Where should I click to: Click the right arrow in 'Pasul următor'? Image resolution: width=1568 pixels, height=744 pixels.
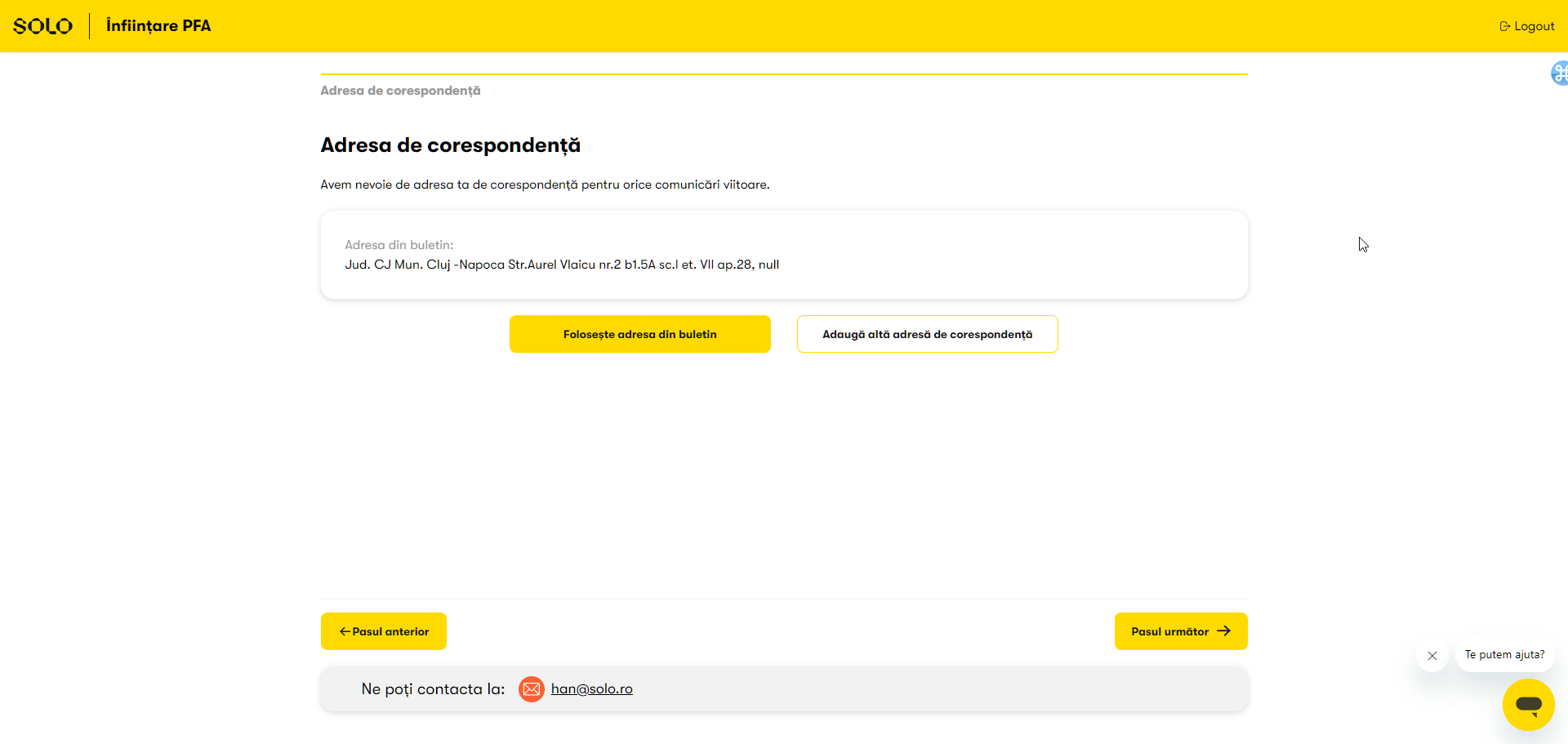(1223, 631)
